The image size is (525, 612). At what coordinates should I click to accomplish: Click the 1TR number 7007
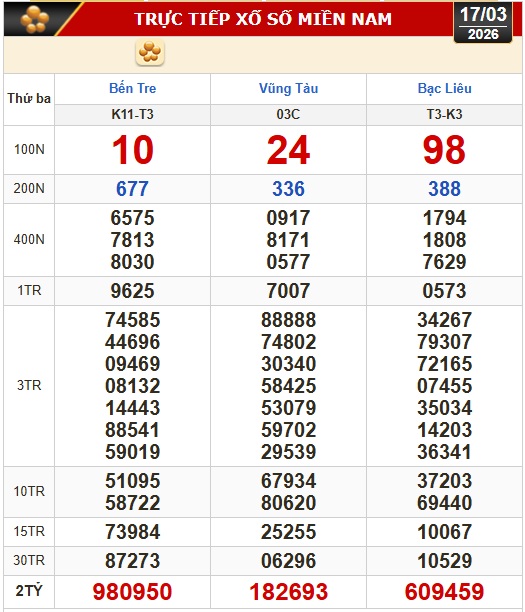pyautogui.click(x=288, y=291)
